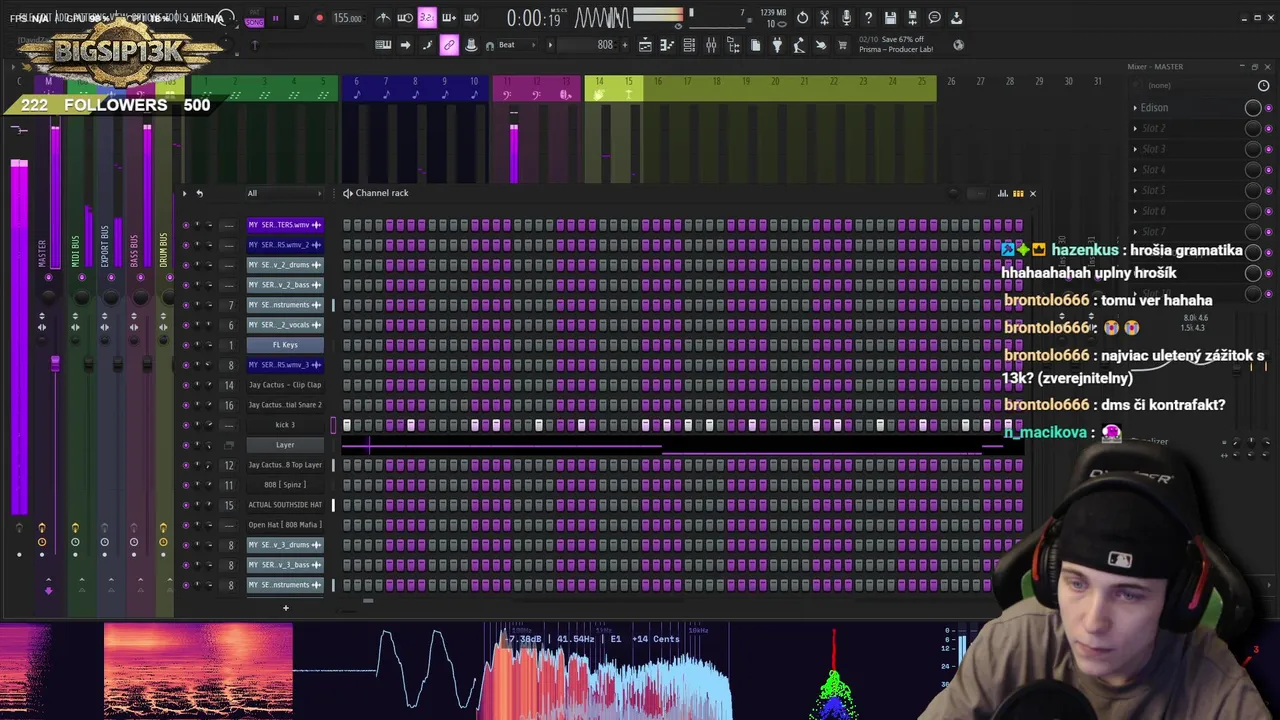Expand the channel rack play arrow menu
This screenshot has width=1280, height=720.
click(184, 193)
